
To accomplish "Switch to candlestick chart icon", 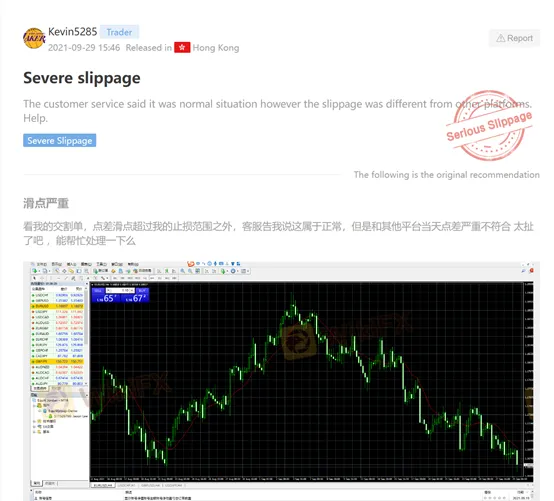I will (x=166, y=271).
